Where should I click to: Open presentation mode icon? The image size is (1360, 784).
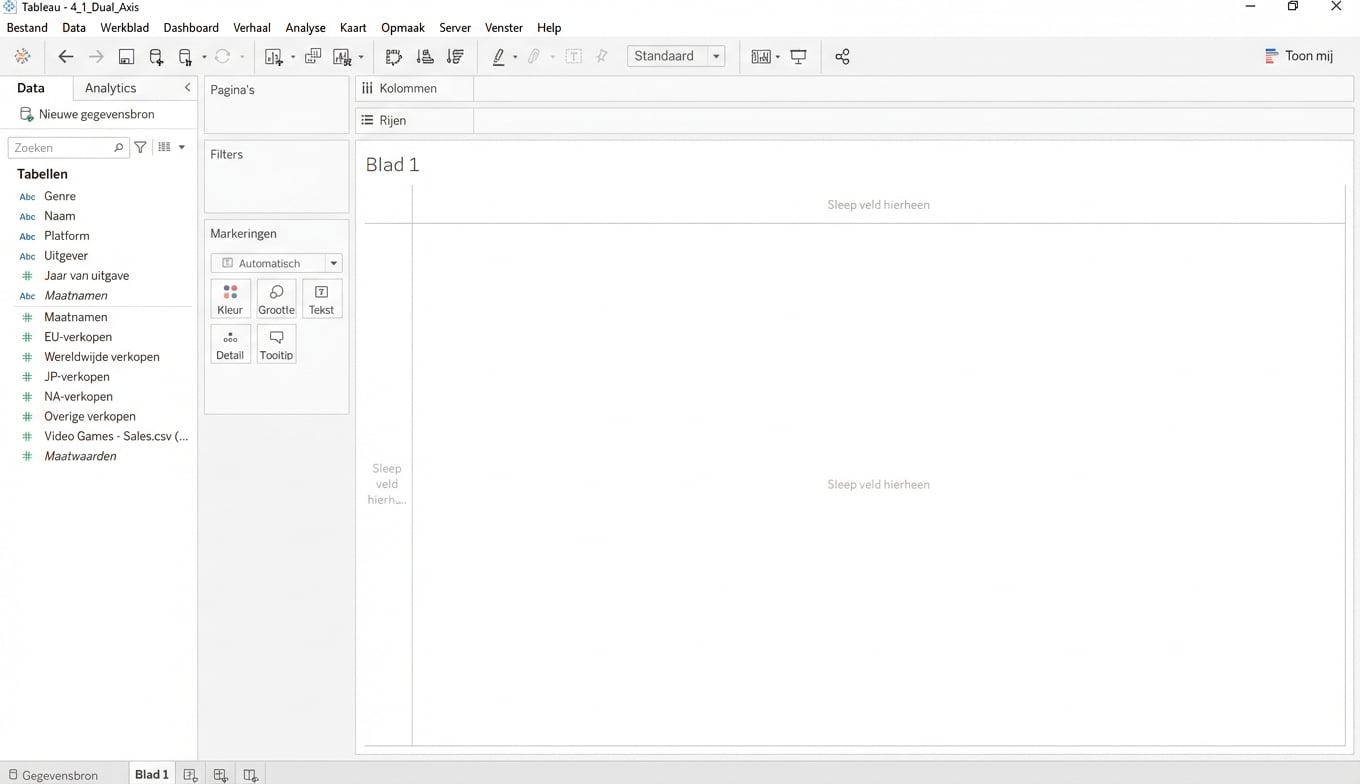click(x=798, y=57)
